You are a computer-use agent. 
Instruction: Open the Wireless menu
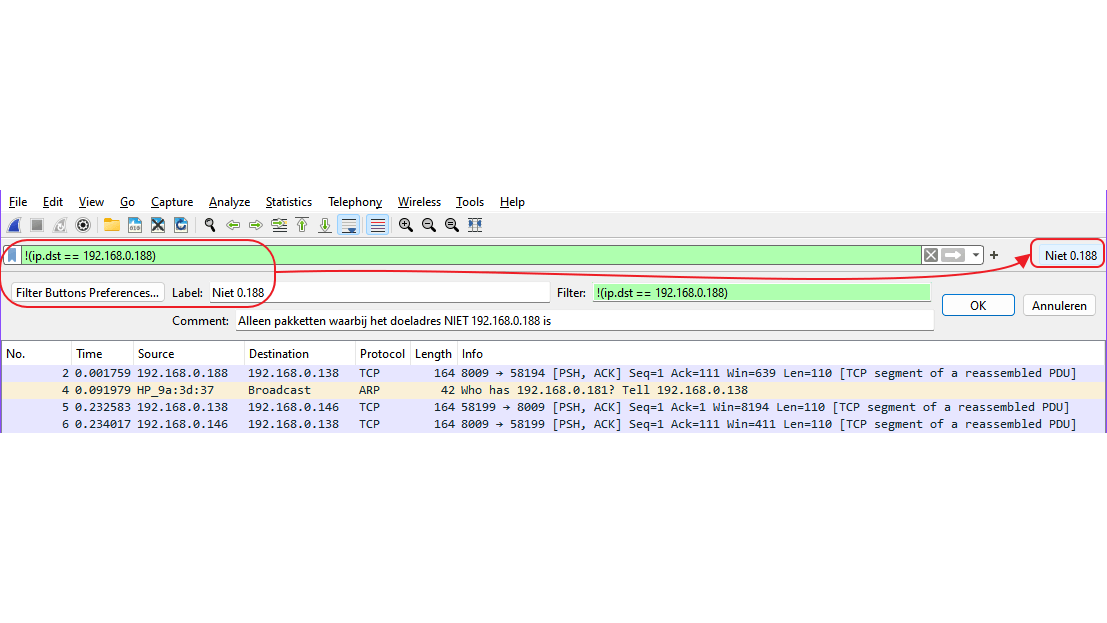click(x=419, y=202)
